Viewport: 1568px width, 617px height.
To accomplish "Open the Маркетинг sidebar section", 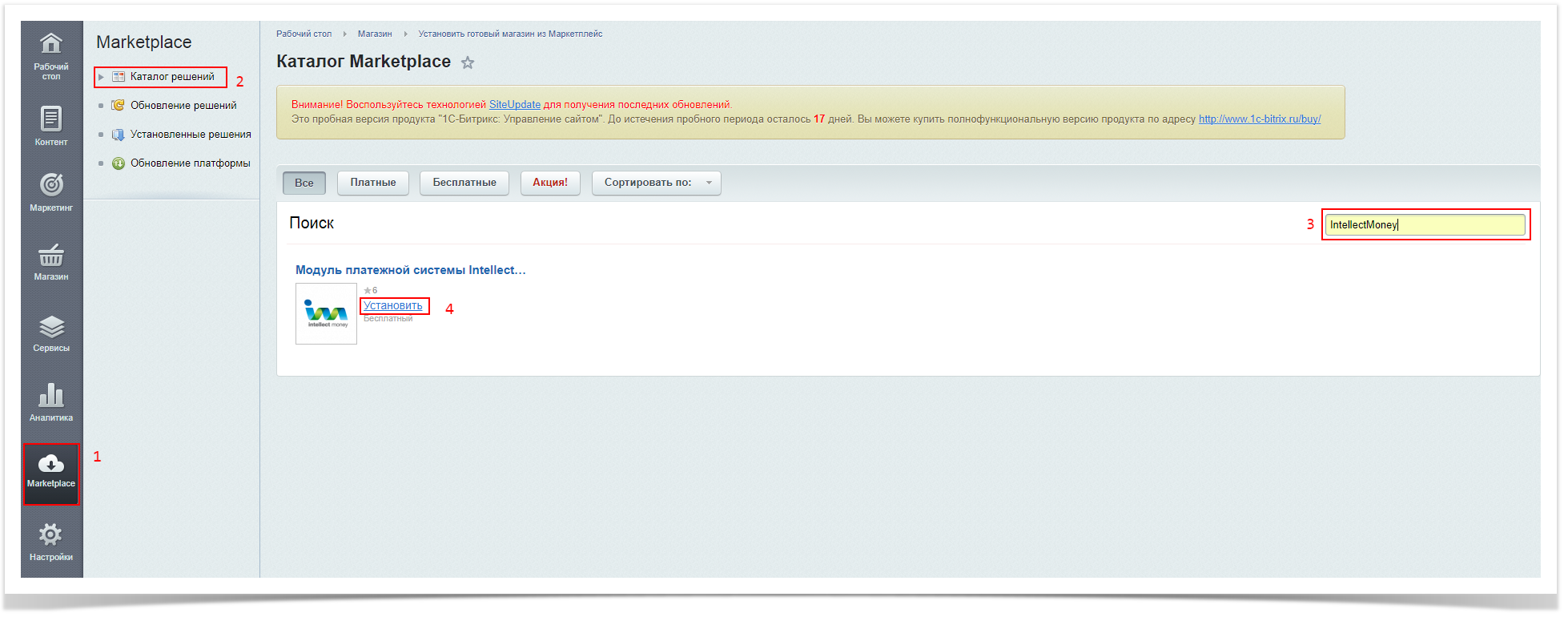I will point(51,192).
